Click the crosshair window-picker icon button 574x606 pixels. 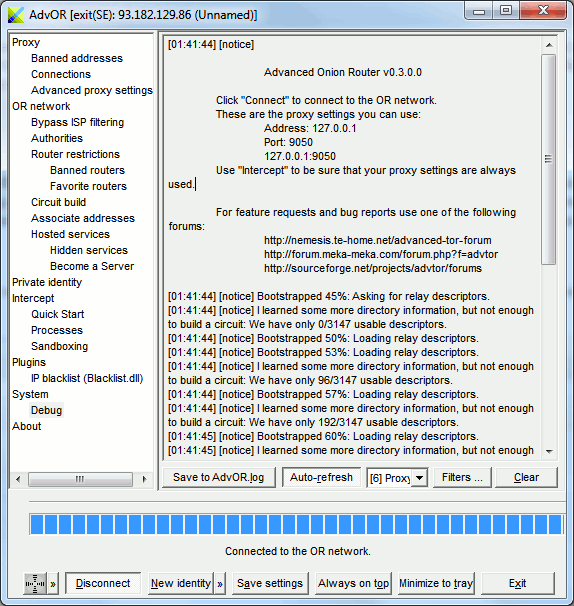click(35, 583)
